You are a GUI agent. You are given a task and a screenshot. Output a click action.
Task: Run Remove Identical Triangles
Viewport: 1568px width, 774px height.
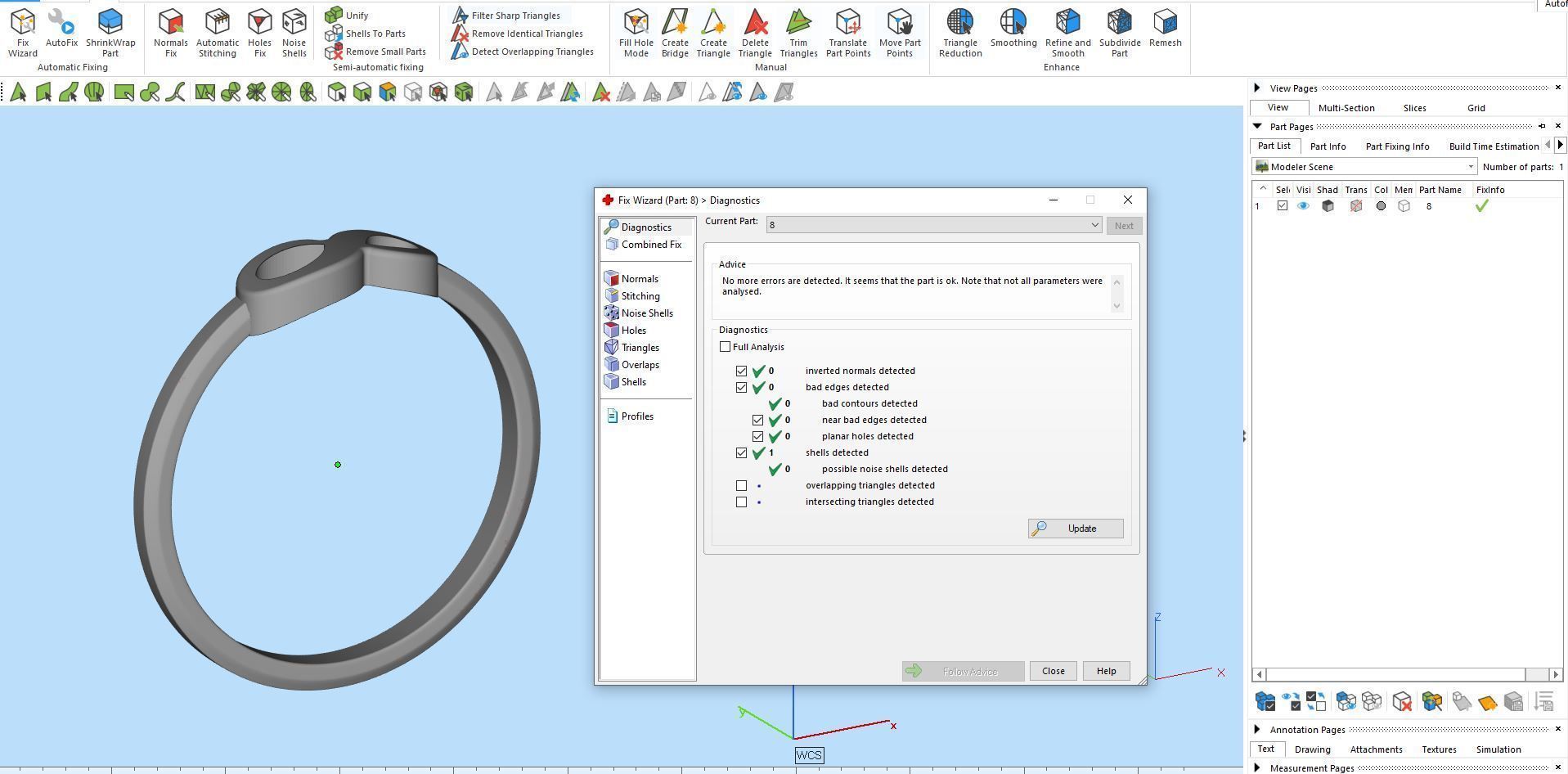pos(518,34)
